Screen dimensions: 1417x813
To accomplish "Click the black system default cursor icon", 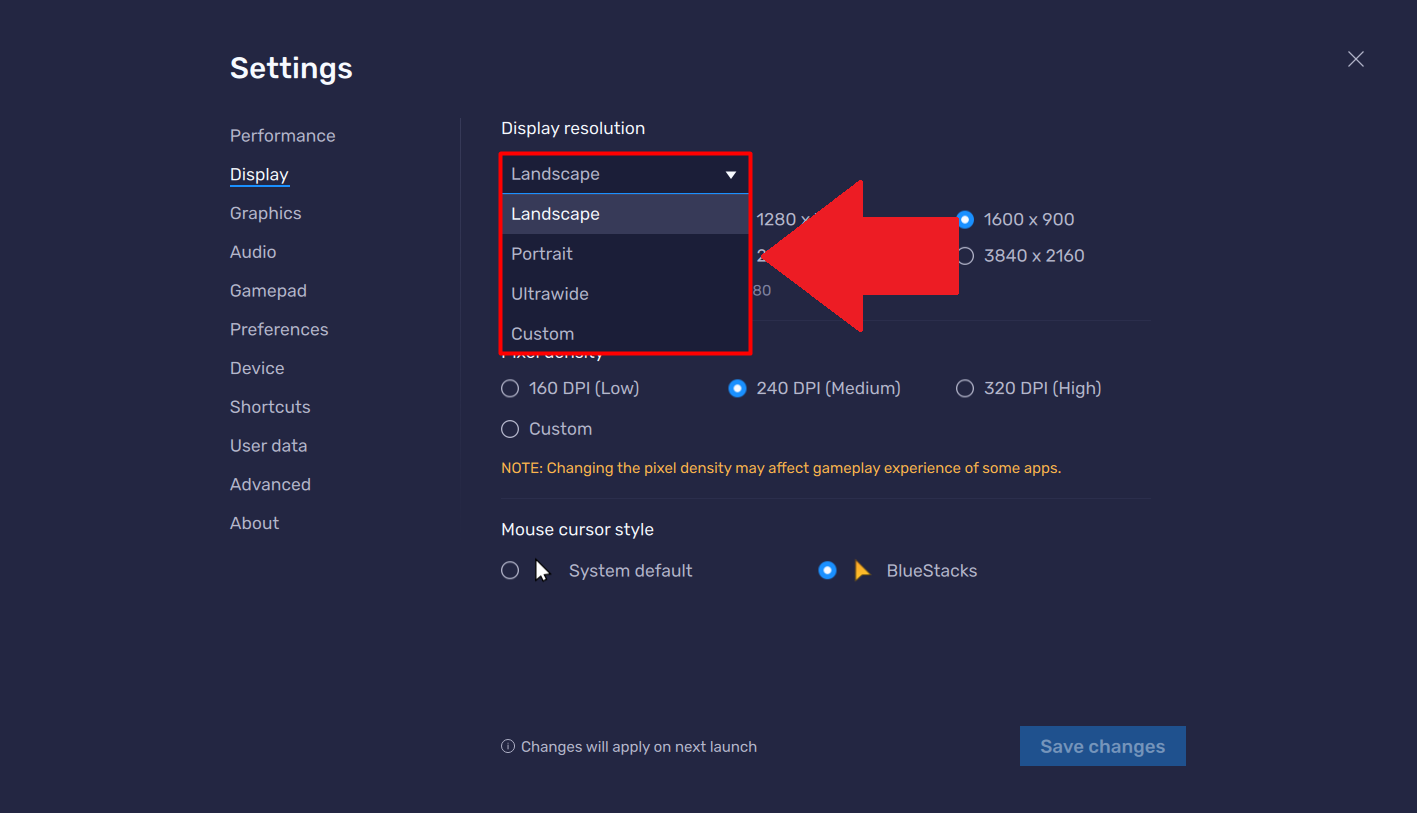I will 540,570.
